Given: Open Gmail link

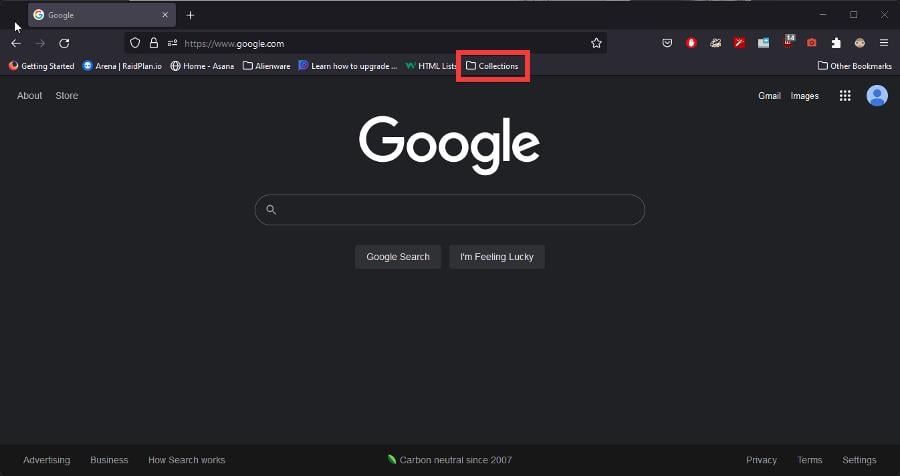Looking at the screenshot, I should coord(769,96).
